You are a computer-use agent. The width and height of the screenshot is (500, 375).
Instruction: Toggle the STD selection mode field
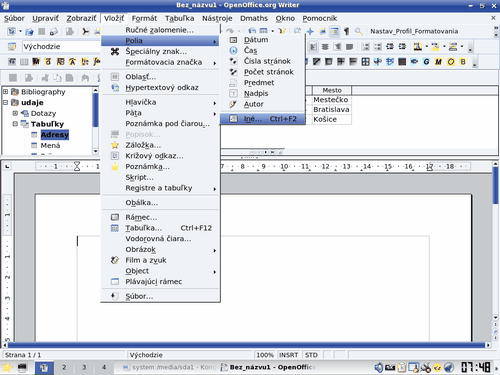[x=311, y=355]
